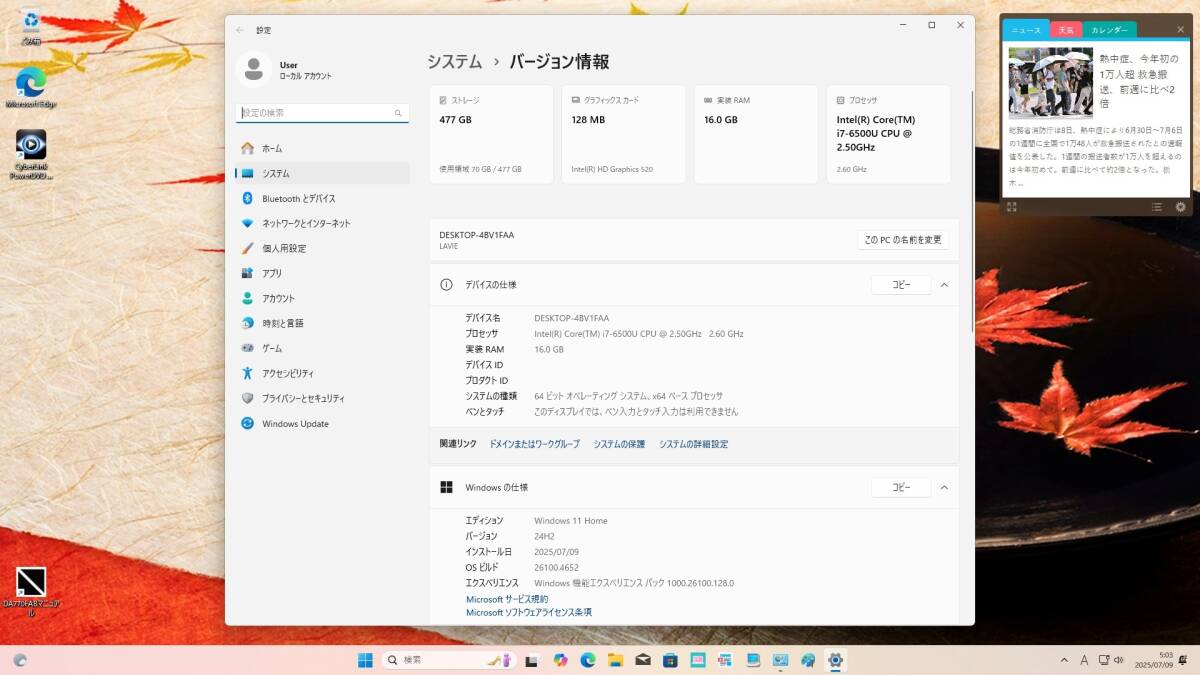Close the news widget
The width and height of the screenshot is (1200, 675).
coord(1180,29)
